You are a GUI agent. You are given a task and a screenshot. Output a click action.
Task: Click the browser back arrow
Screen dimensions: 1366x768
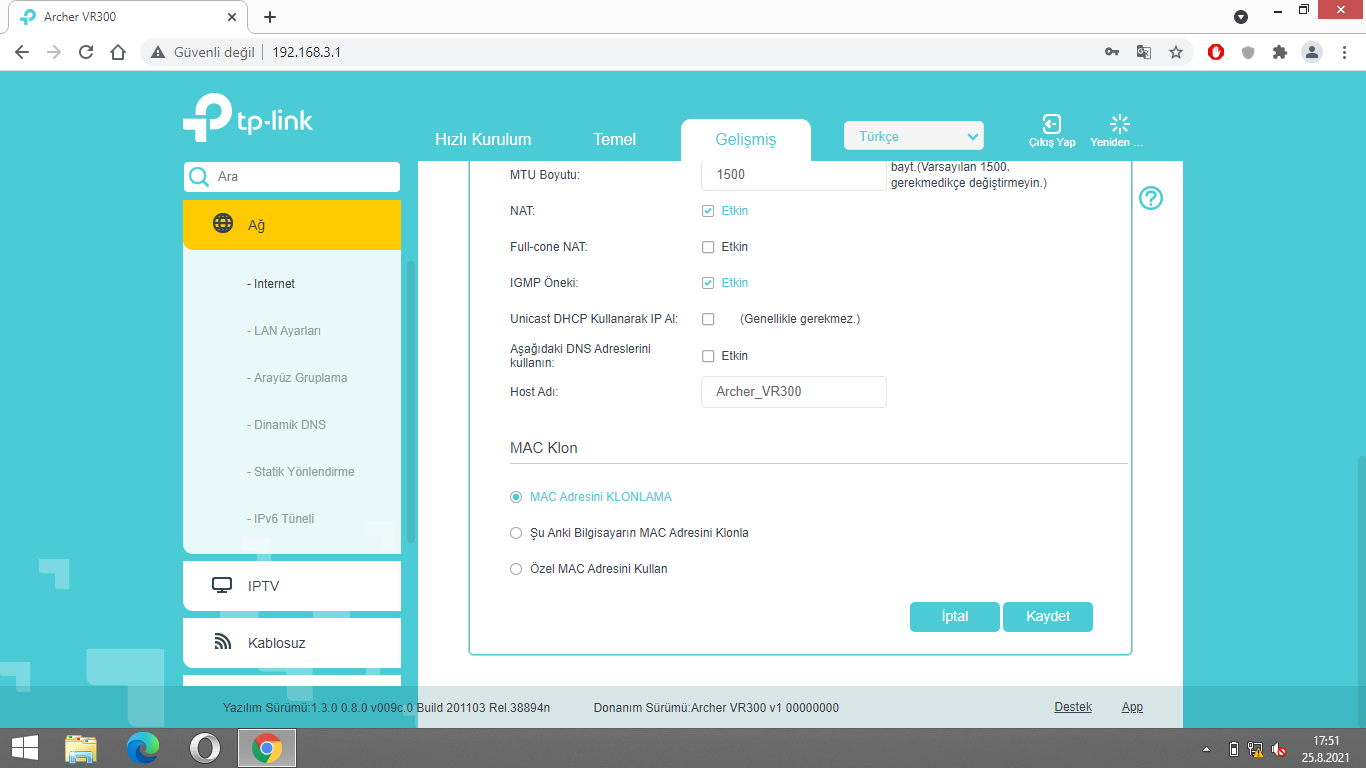[22, 52]
